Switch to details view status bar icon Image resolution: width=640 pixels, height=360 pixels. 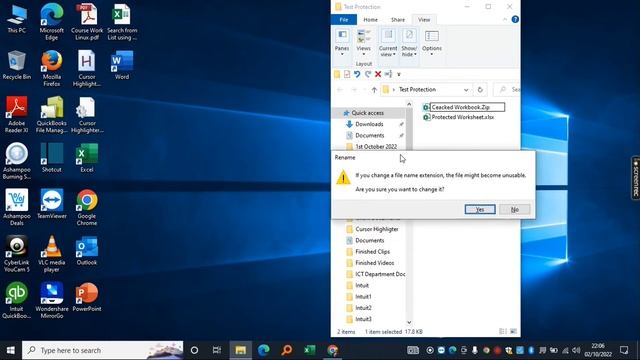click(x=503, y=331)
